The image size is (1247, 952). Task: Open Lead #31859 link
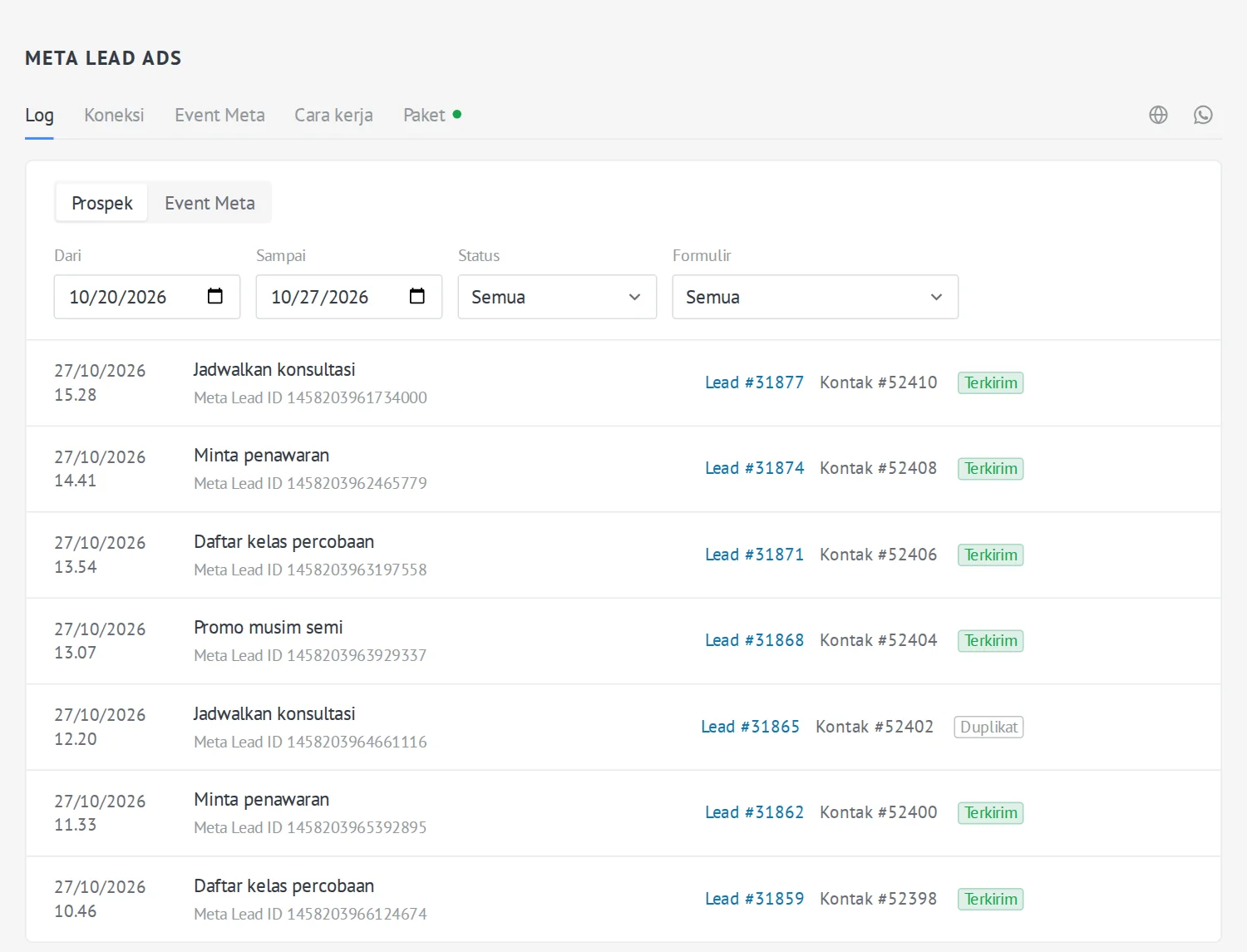click(754, 899)
